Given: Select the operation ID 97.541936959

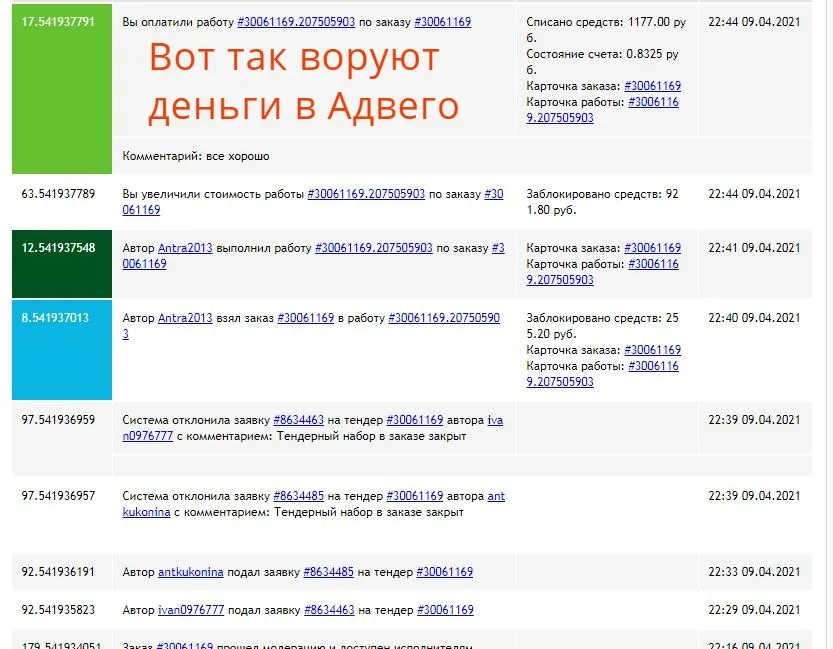Looking at the screenshot, I should [58, 420].
